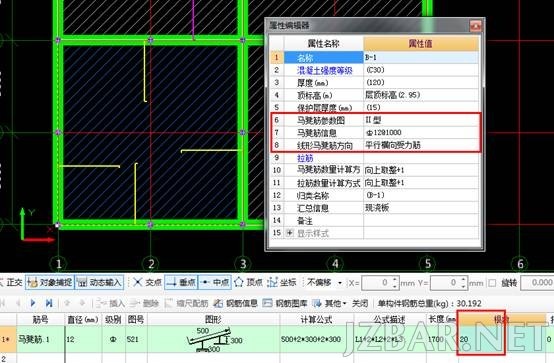Toggle 动态输入 dynamic input button

pyautogui.click(x=99, y=282)
